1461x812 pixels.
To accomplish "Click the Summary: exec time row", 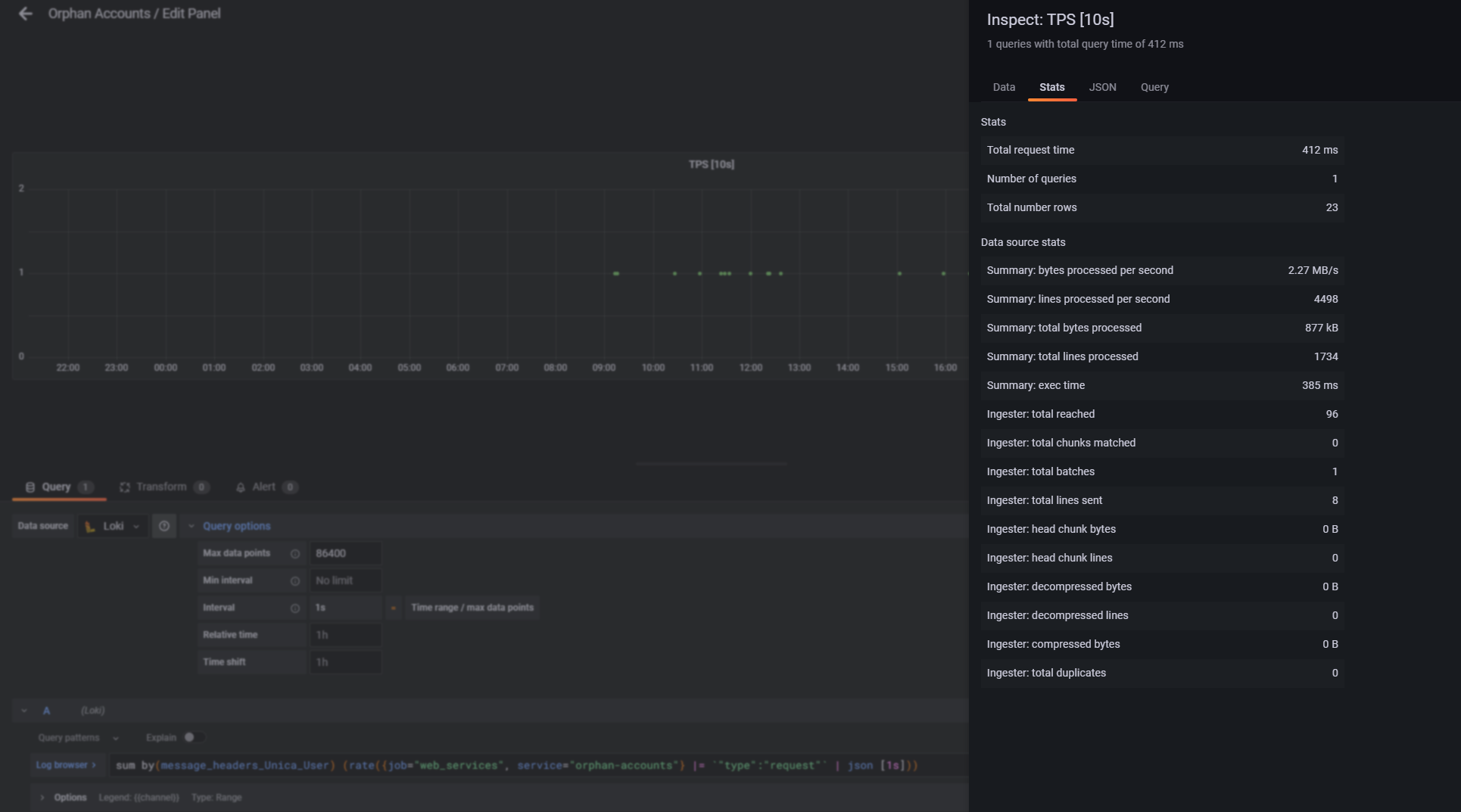I will coord(1162,385).
